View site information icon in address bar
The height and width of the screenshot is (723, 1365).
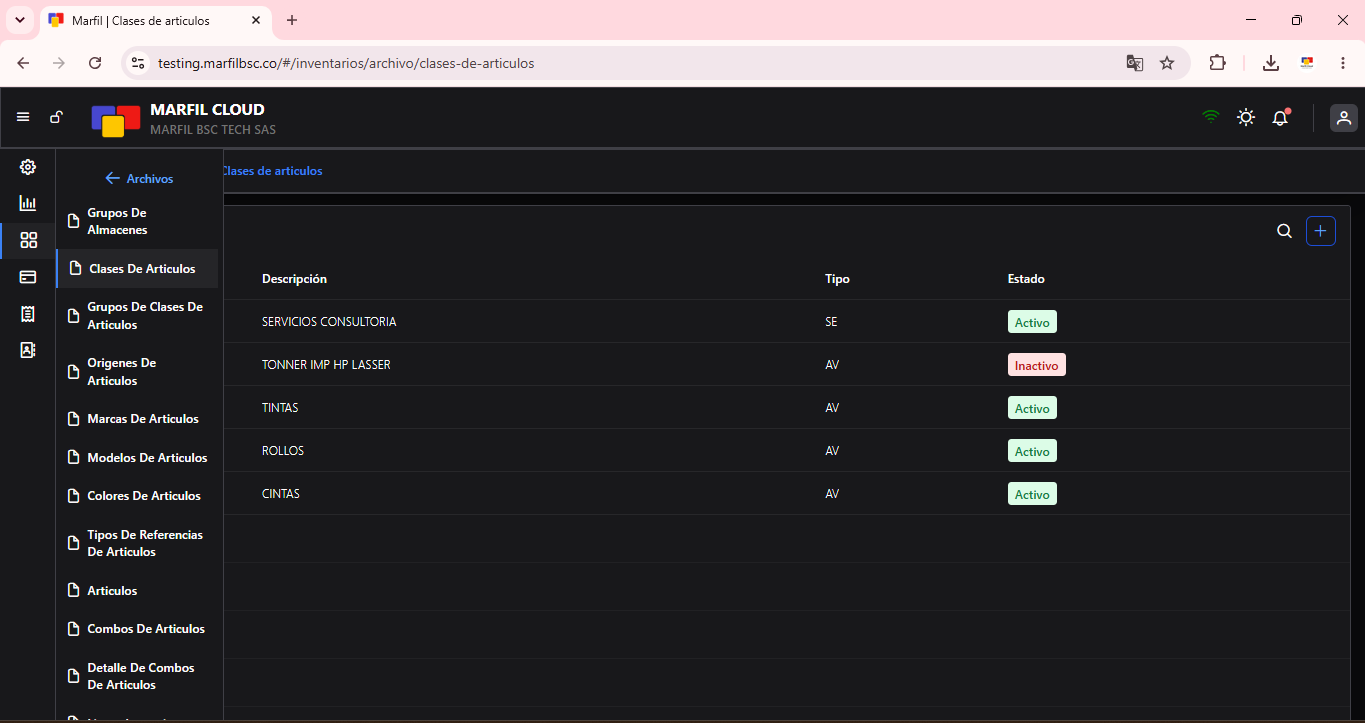pos(138,63)
